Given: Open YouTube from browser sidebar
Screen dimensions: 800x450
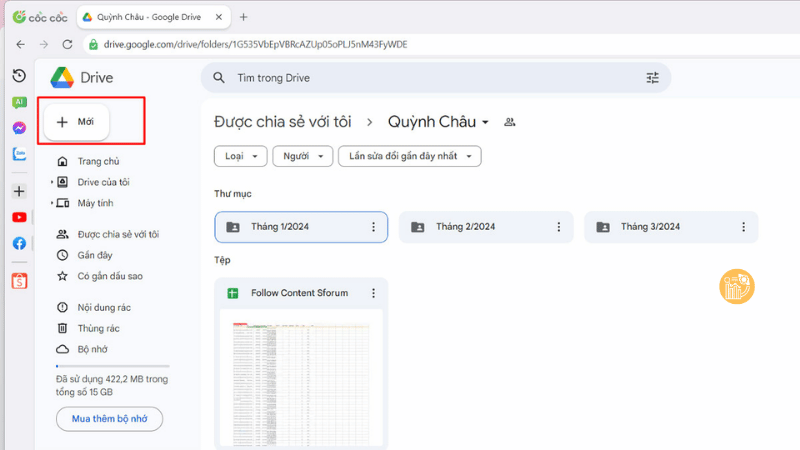Looking at the screenshot, I should coord(19,217).
